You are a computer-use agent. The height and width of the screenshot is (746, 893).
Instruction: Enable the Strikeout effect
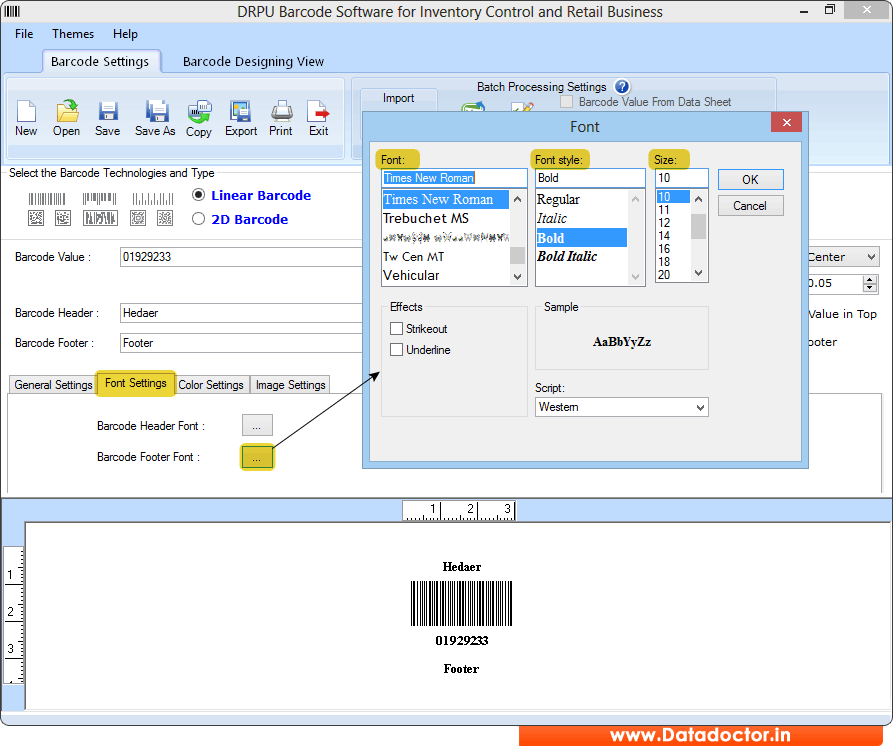[x=396, y=328]
